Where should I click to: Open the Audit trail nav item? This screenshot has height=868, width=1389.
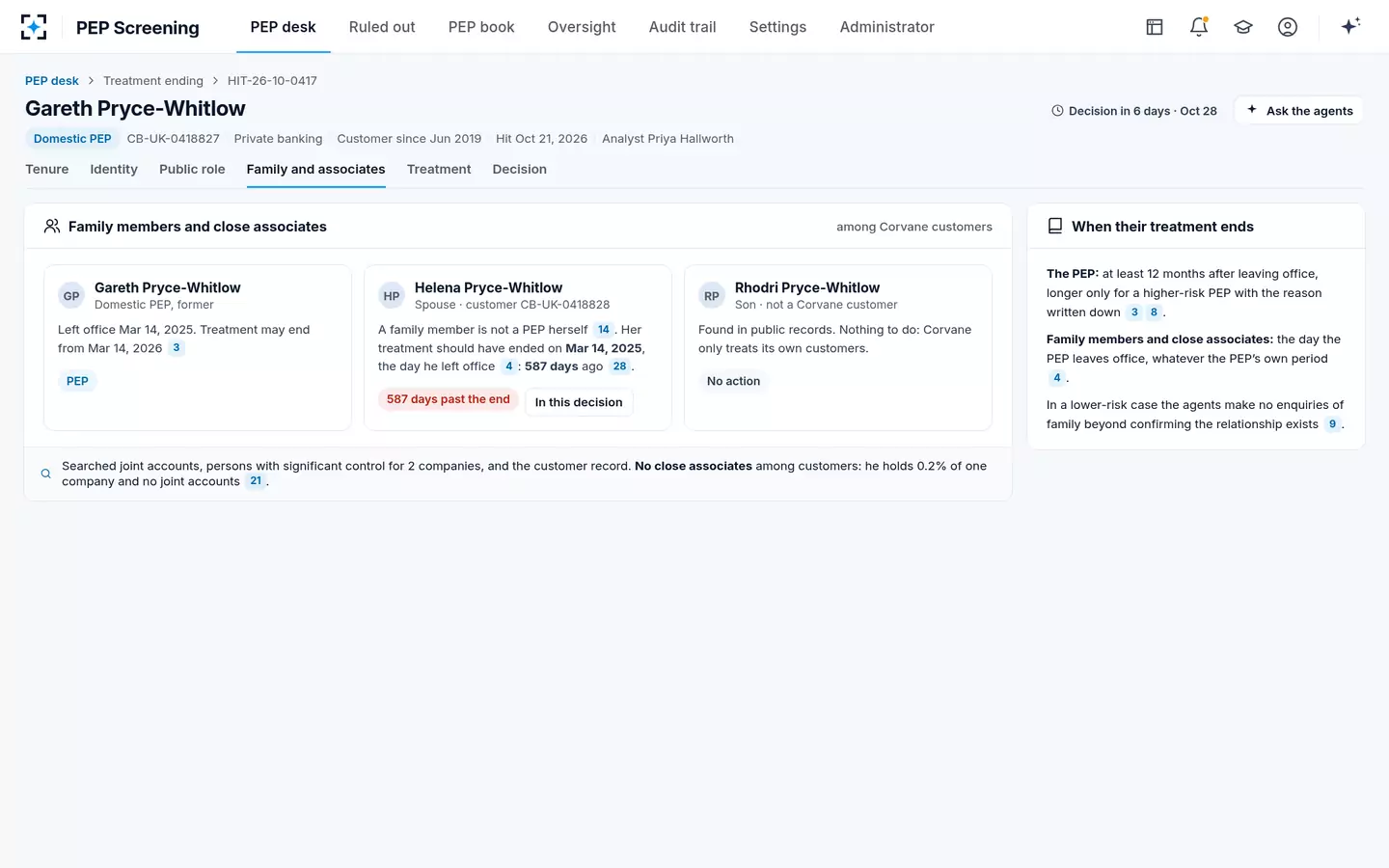[x=682, y=27]
